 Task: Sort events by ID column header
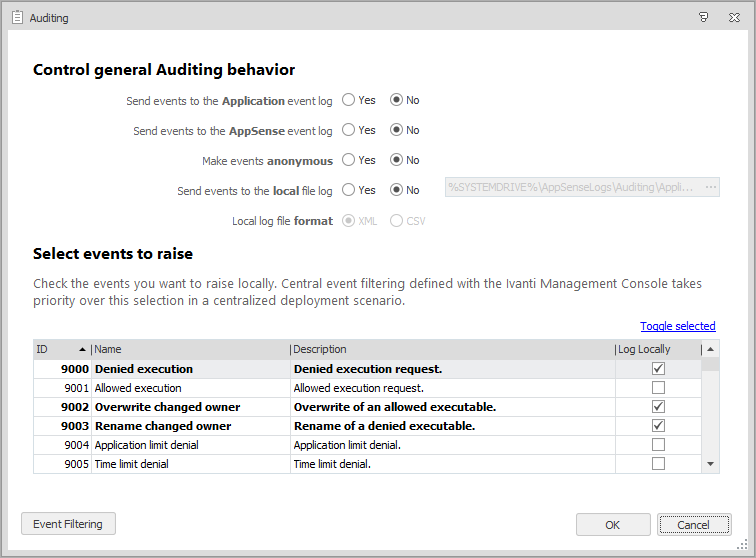coord(60,349)
